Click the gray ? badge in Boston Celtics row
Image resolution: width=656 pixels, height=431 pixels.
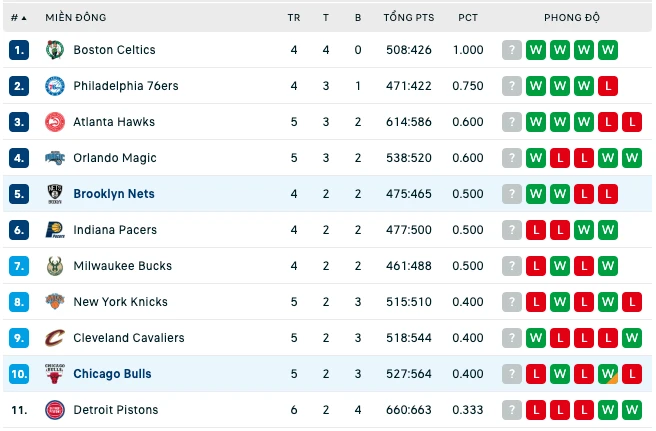(512, 50)
